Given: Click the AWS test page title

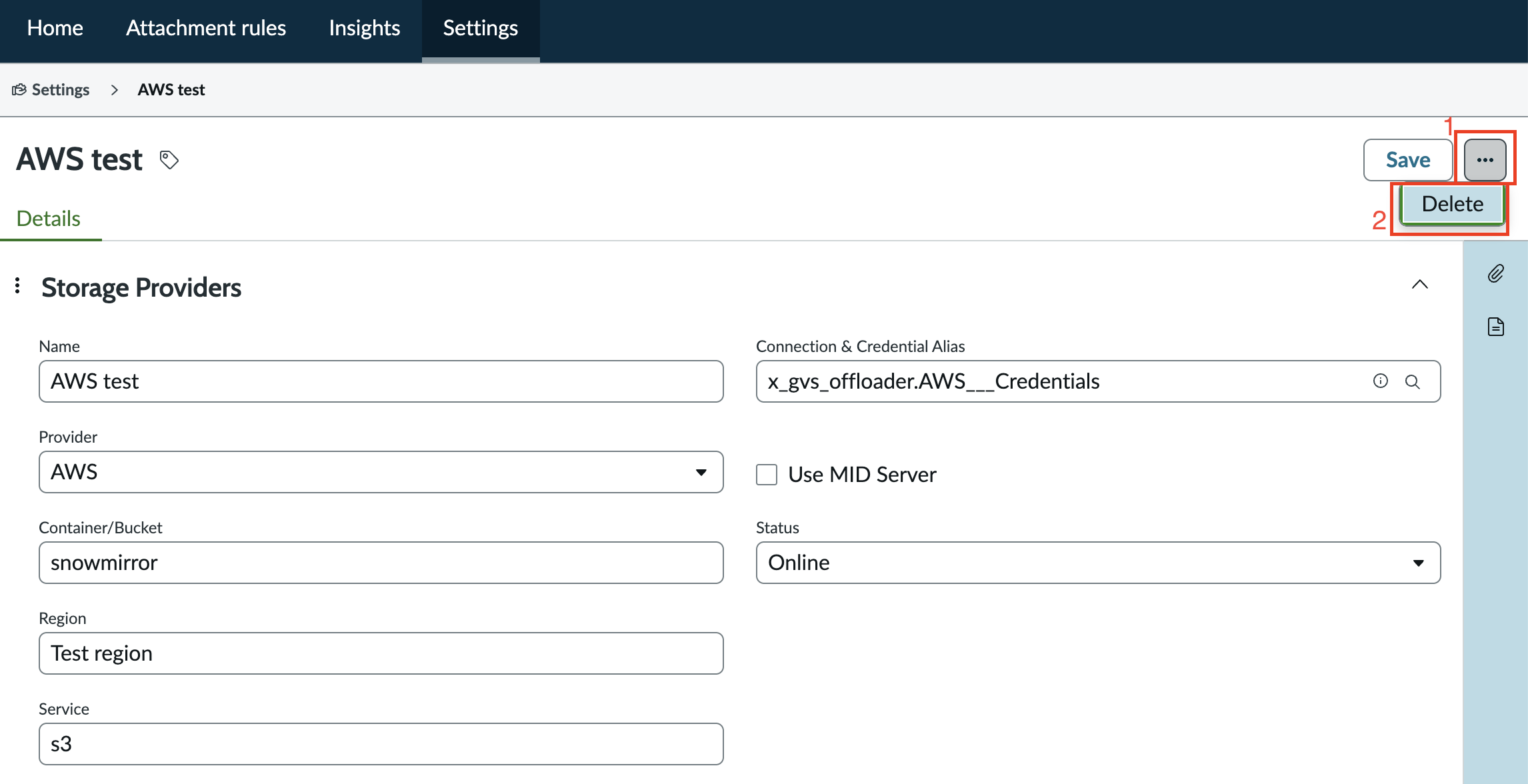Looking at the screenshot, I should 79,159.
